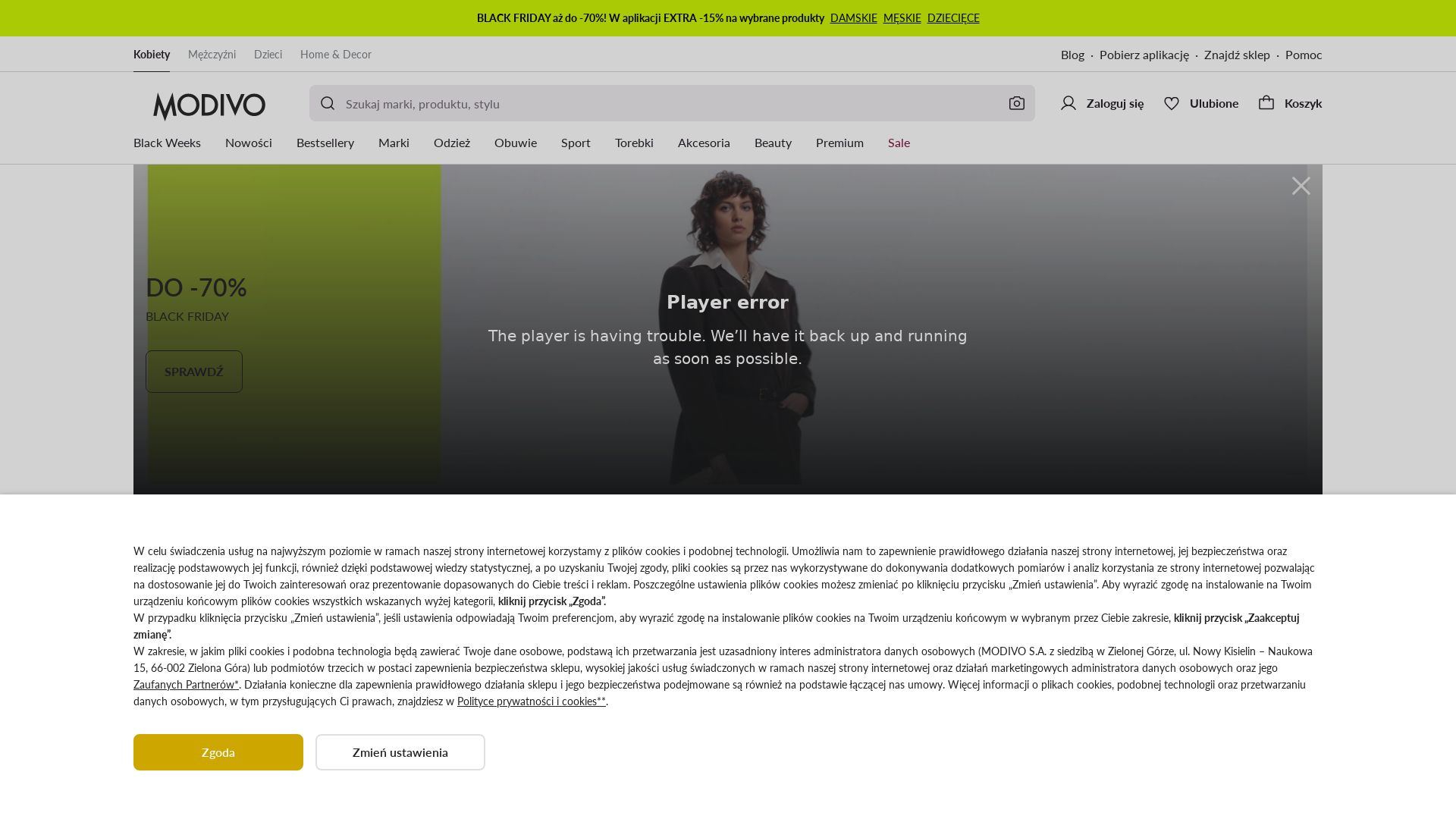
Task: Click the search magnifier icon
Action: click(328, 104)
